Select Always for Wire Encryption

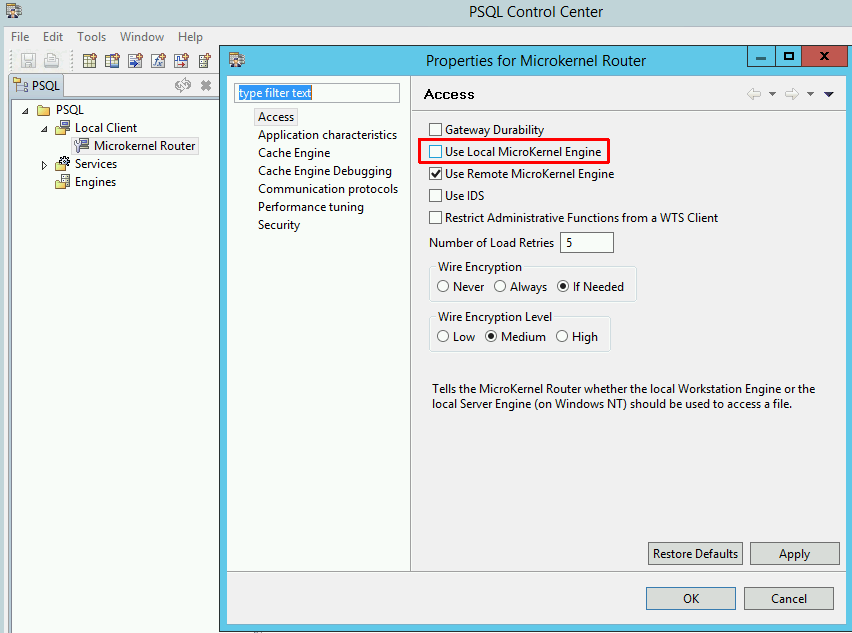pos(500,286)
